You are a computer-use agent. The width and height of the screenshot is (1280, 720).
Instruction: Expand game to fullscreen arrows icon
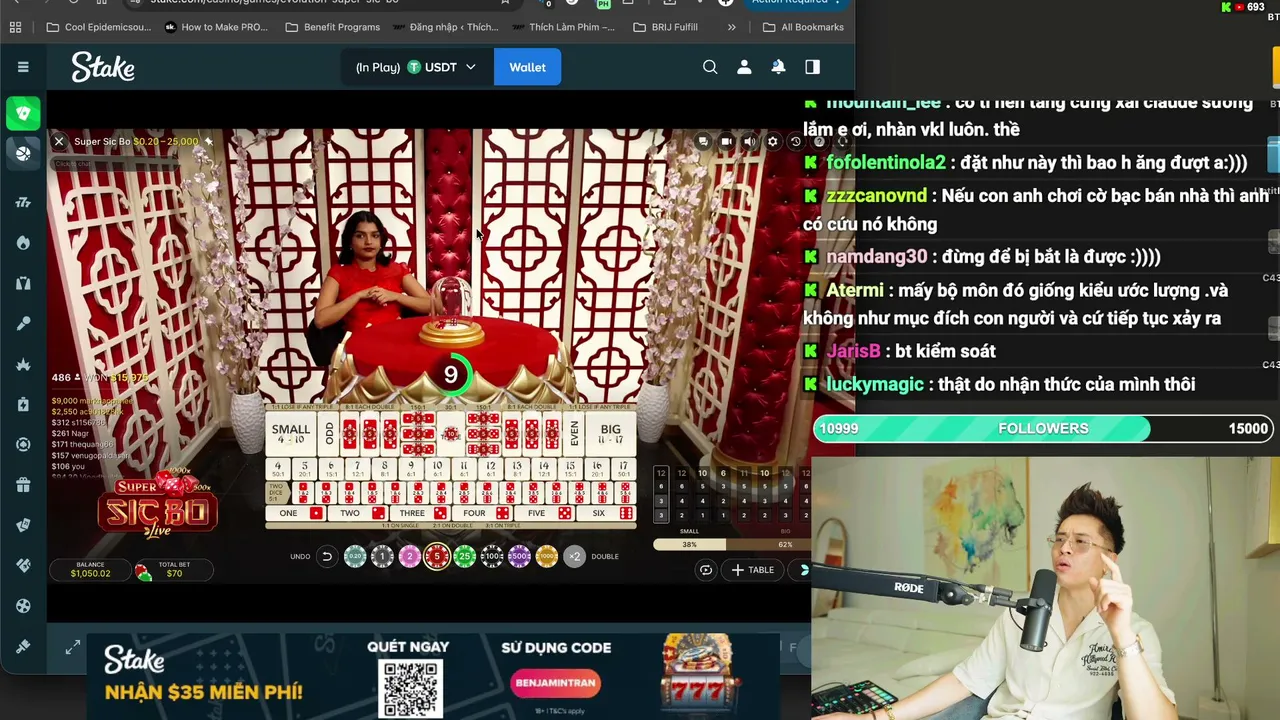point(72,648)
